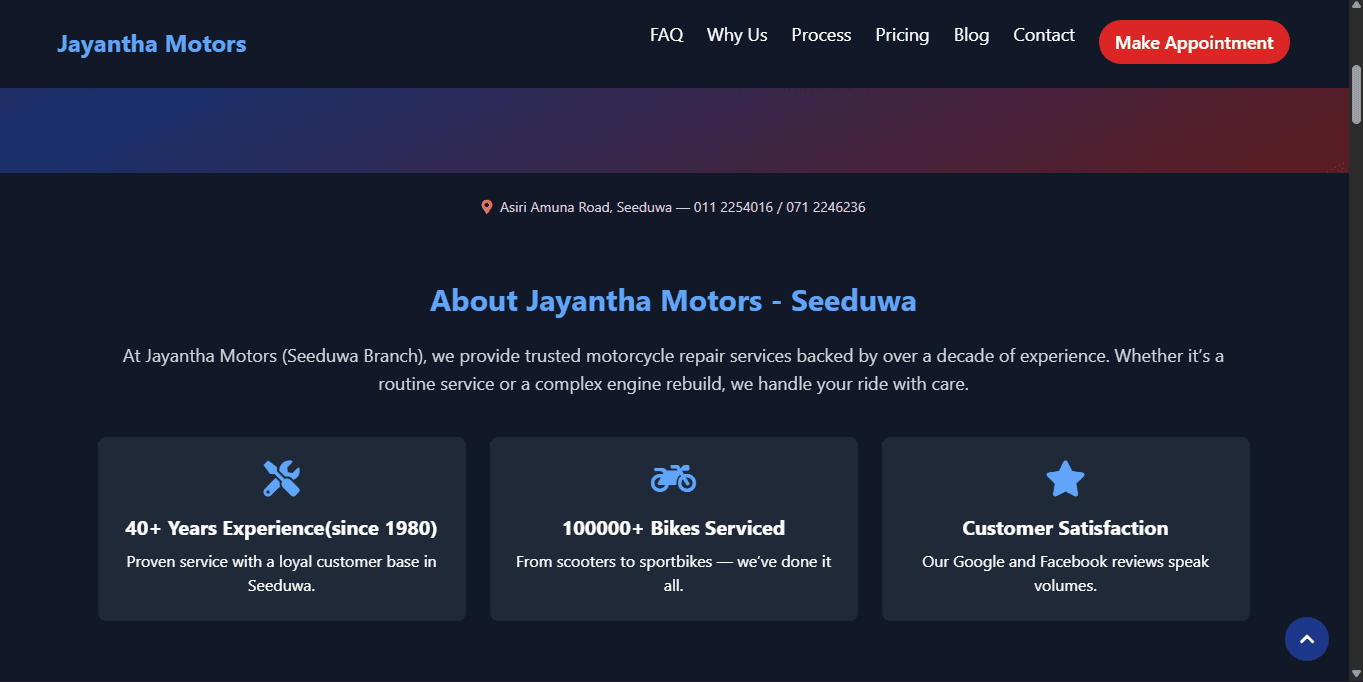Click the wrench and screwdriver icon

(x=281, y=478)
